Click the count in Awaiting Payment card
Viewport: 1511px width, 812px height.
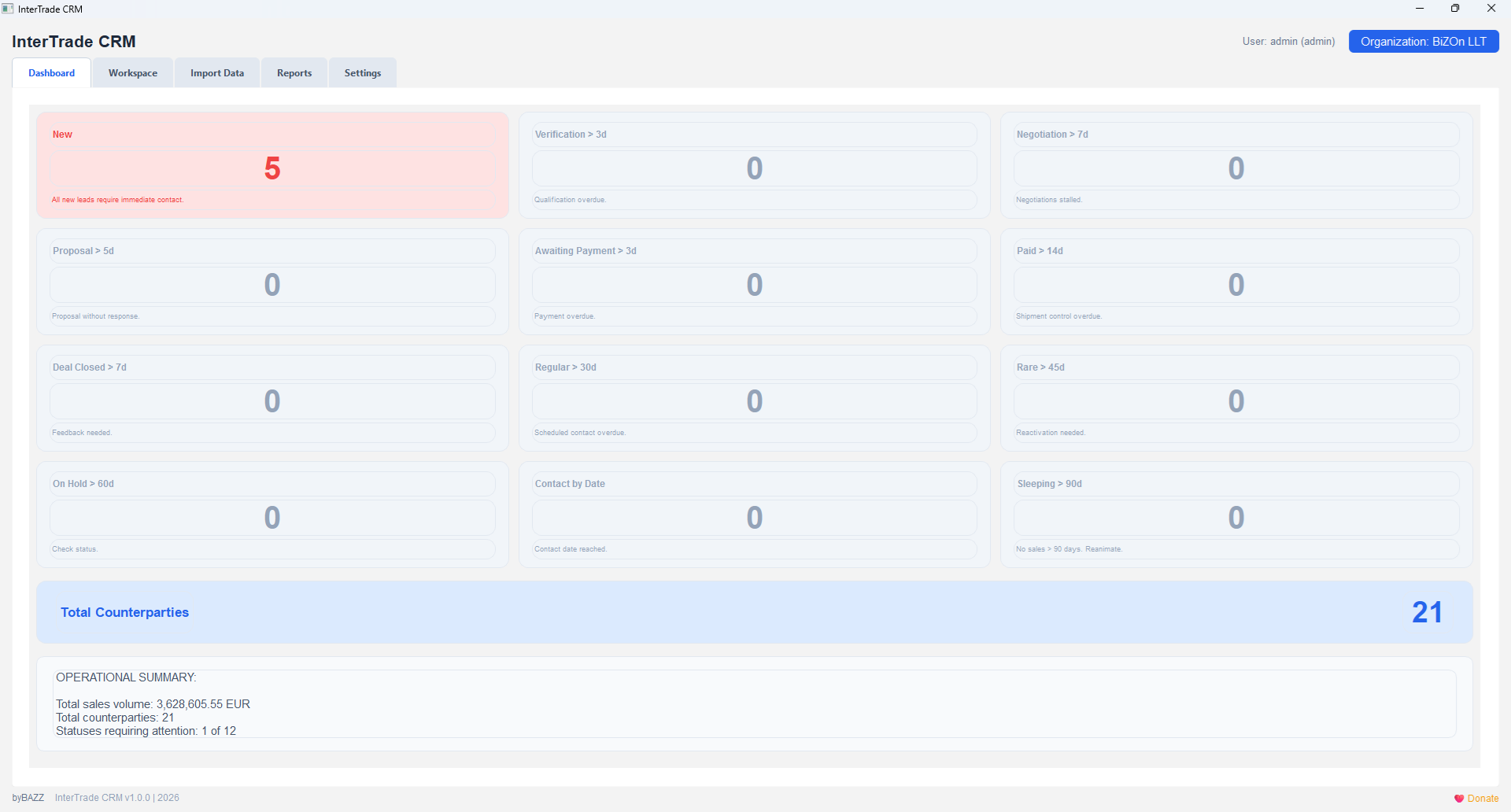(x=755, y=285)
